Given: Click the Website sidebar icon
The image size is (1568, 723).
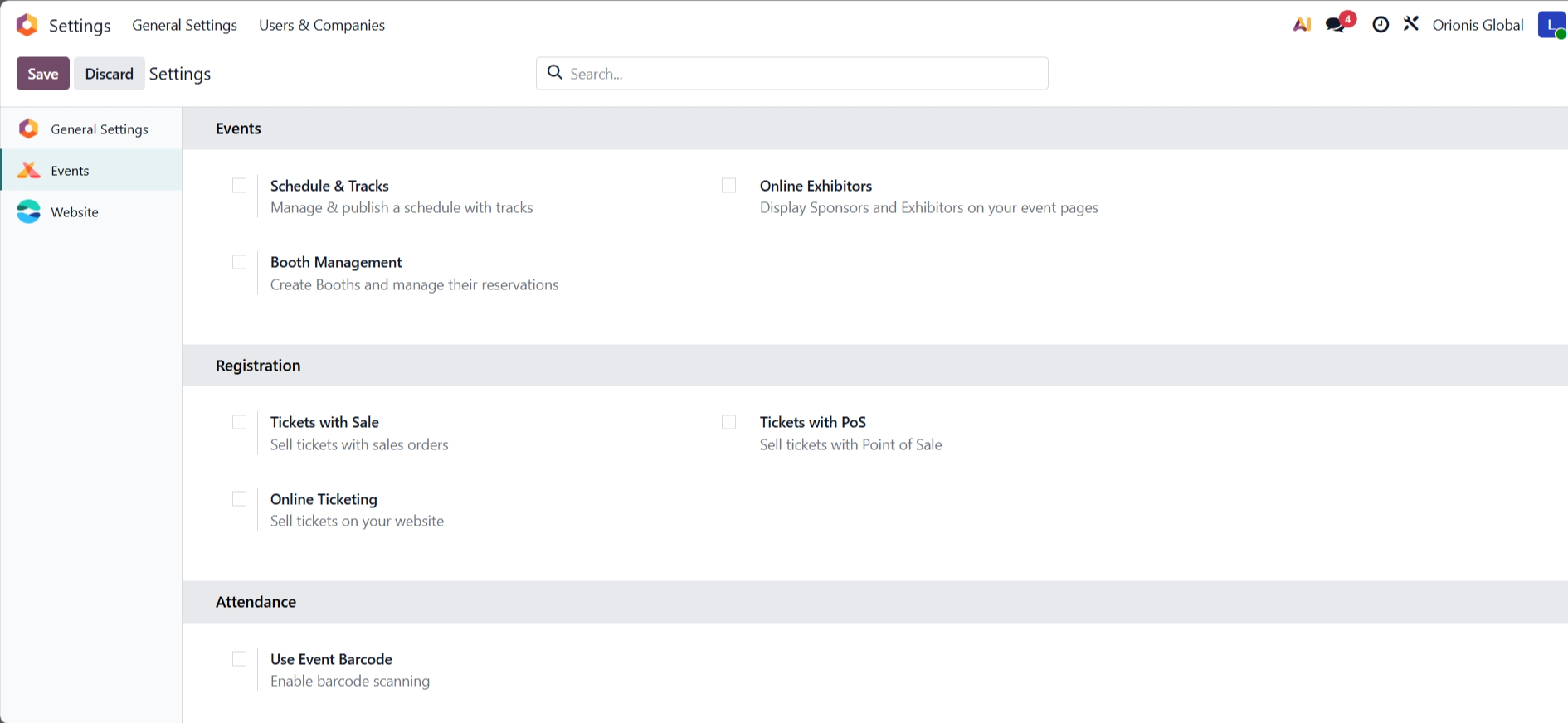Looking at the screenshot, I should [29, 211].
